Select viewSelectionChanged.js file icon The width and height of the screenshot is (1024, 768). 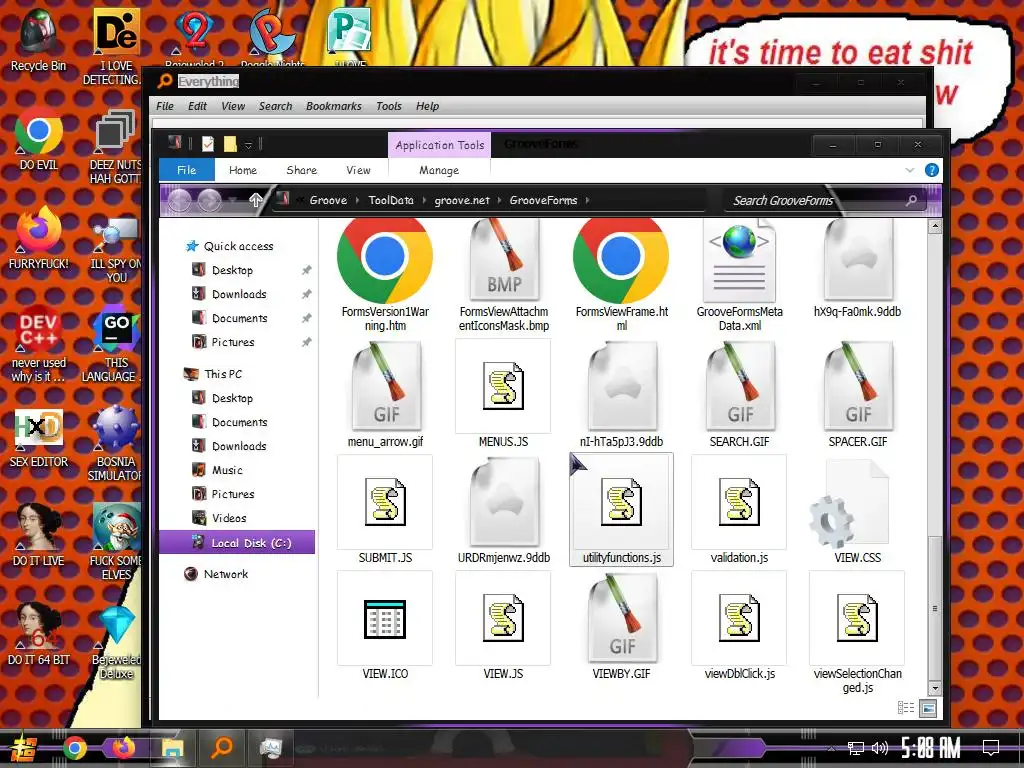click(x=857, y=618)
